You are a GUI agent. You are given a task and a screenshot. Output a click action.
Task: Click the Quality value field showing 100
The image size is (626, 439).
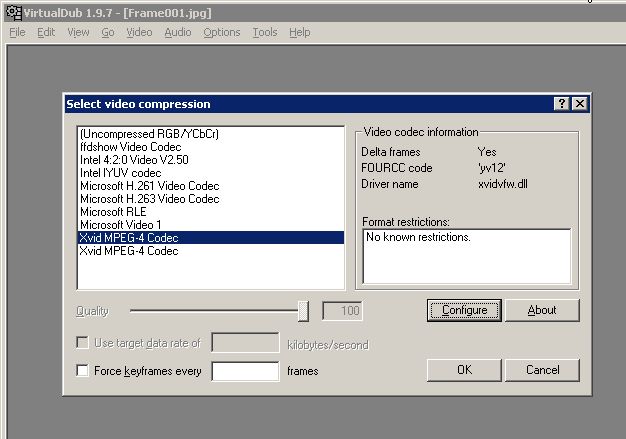pyautogui.click(x=343, y=311)
